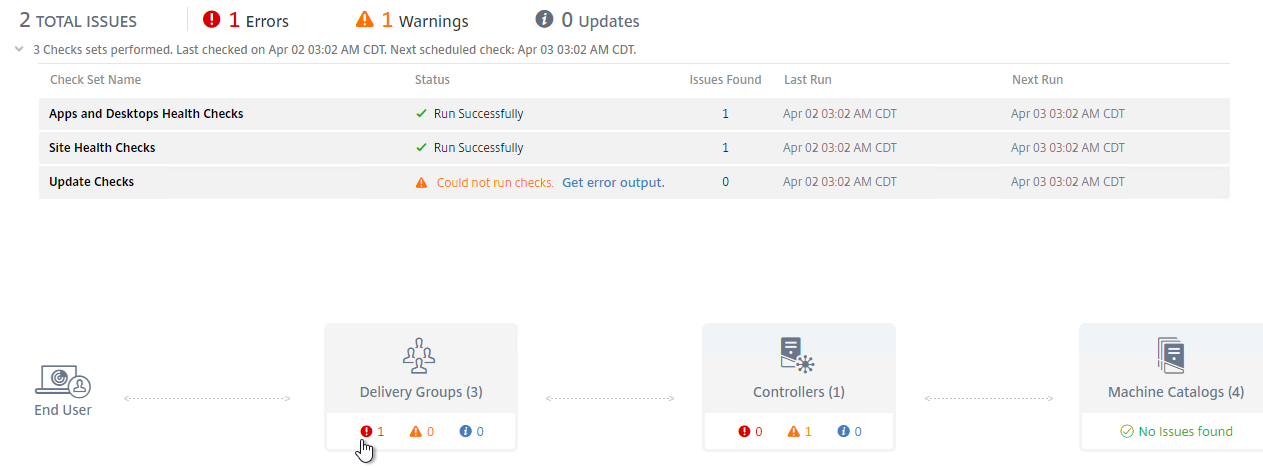Click the green checkmark beside No Issues found

pos(1126,432)
